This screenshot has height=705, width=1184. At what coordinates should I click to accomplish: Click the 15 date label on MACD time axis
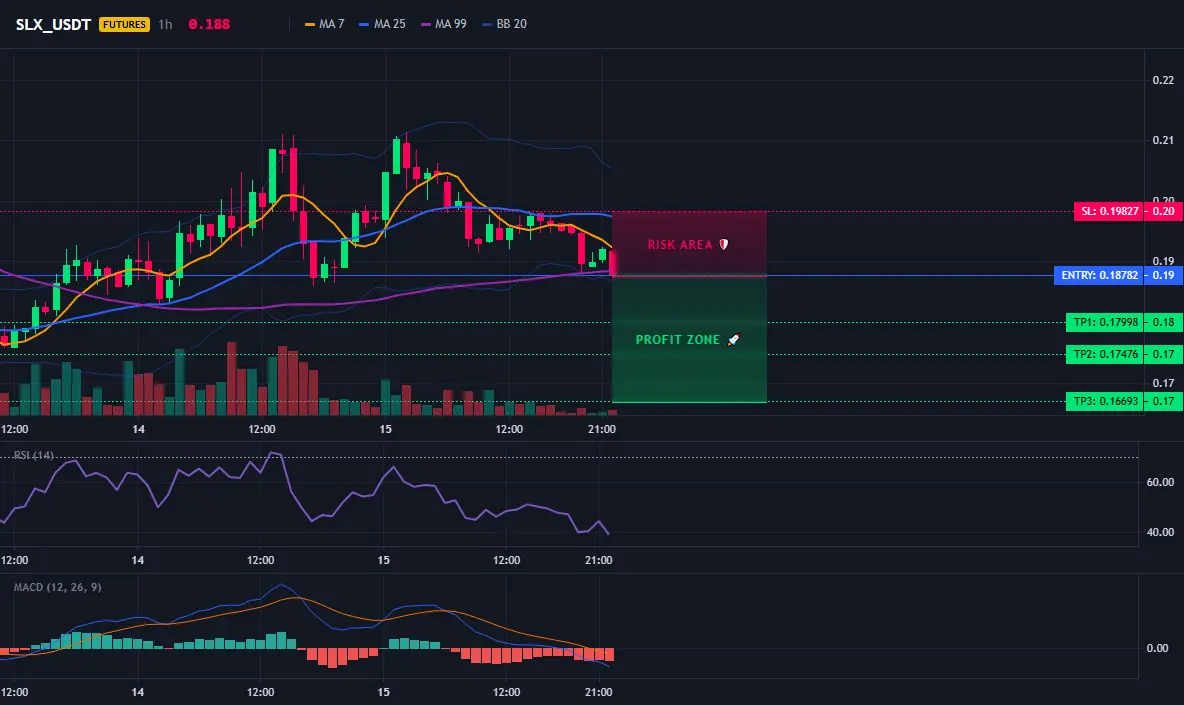(x=384, y=692)
